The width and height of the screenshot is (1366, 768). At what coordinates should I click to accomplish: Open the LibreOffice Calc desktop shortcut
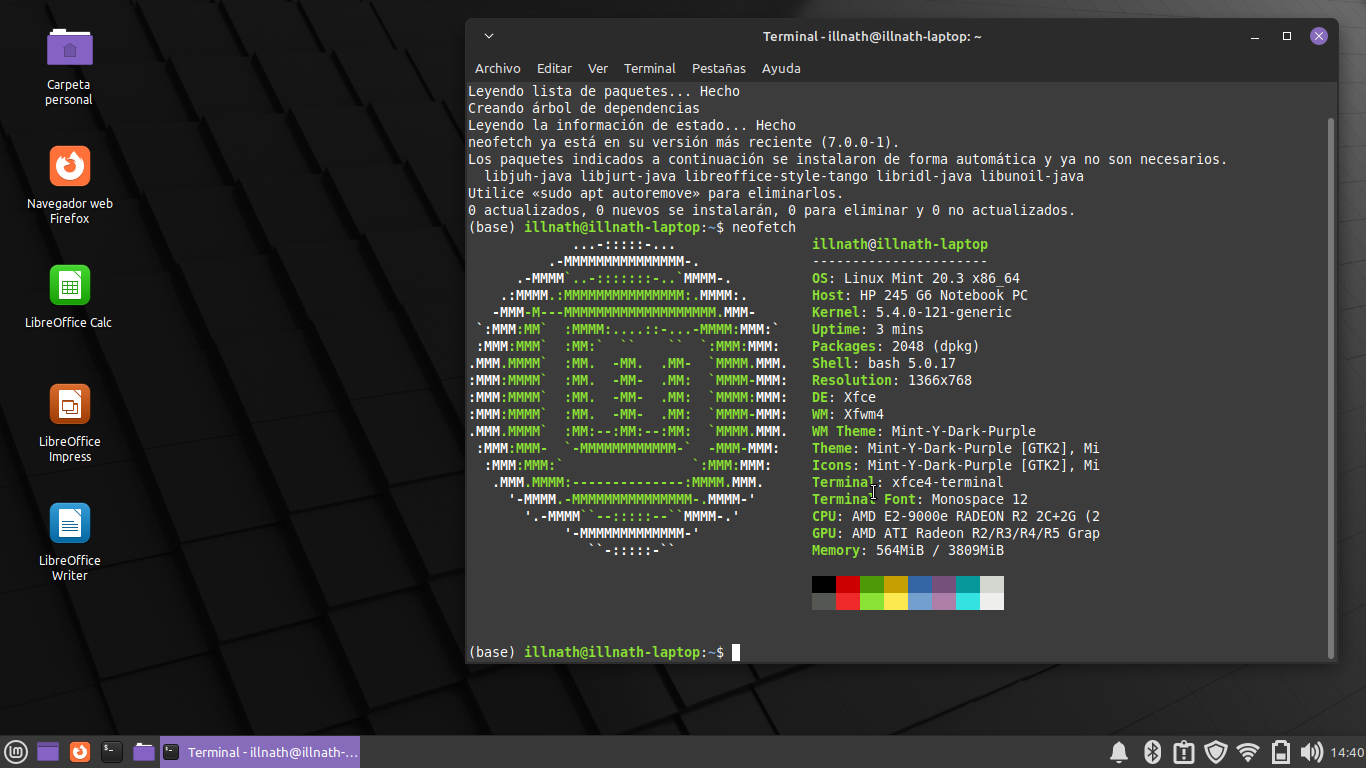point(70,297)
